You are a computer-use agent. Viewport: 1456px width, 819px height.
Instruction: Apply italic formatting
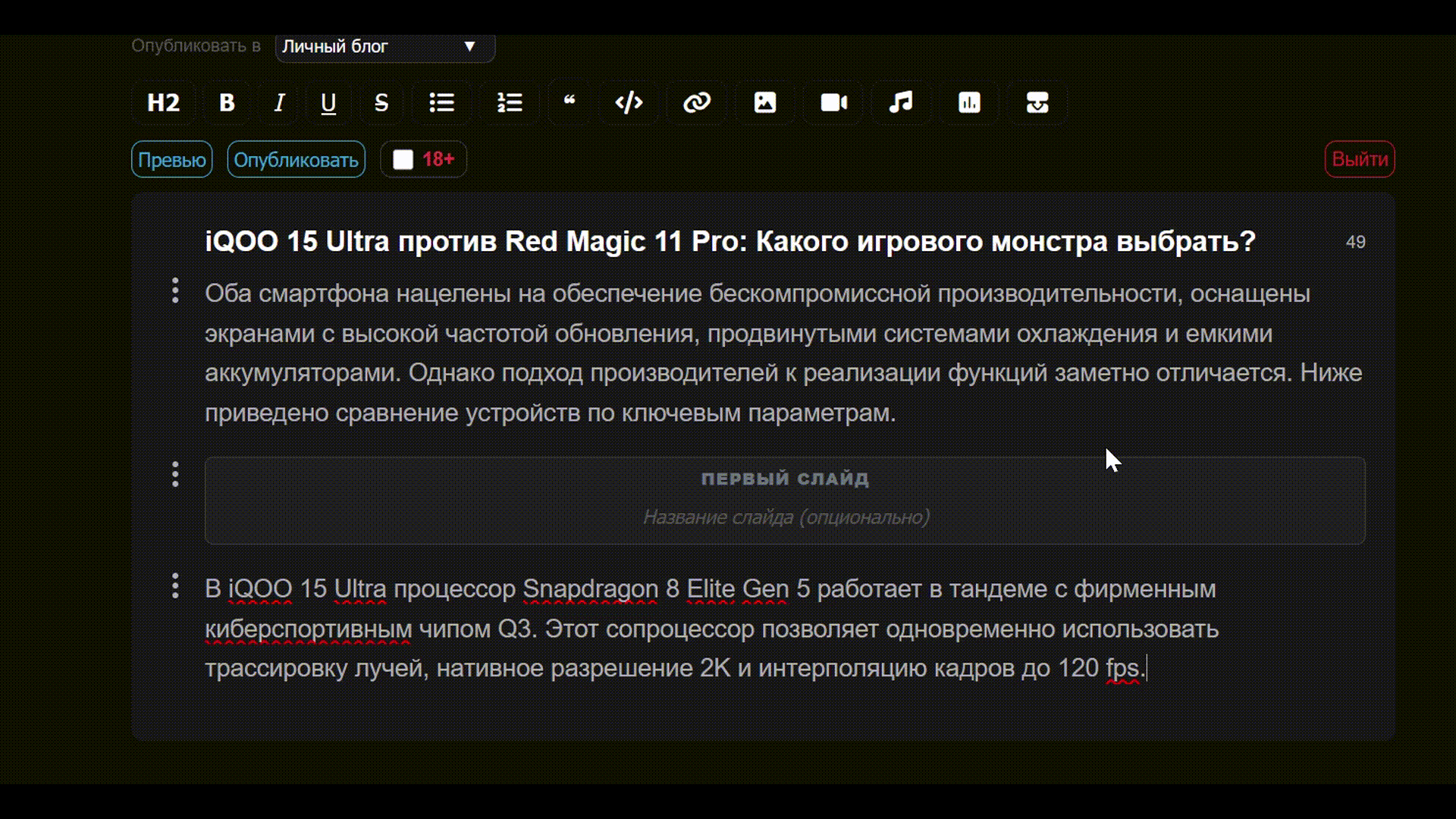click(278, 103)
